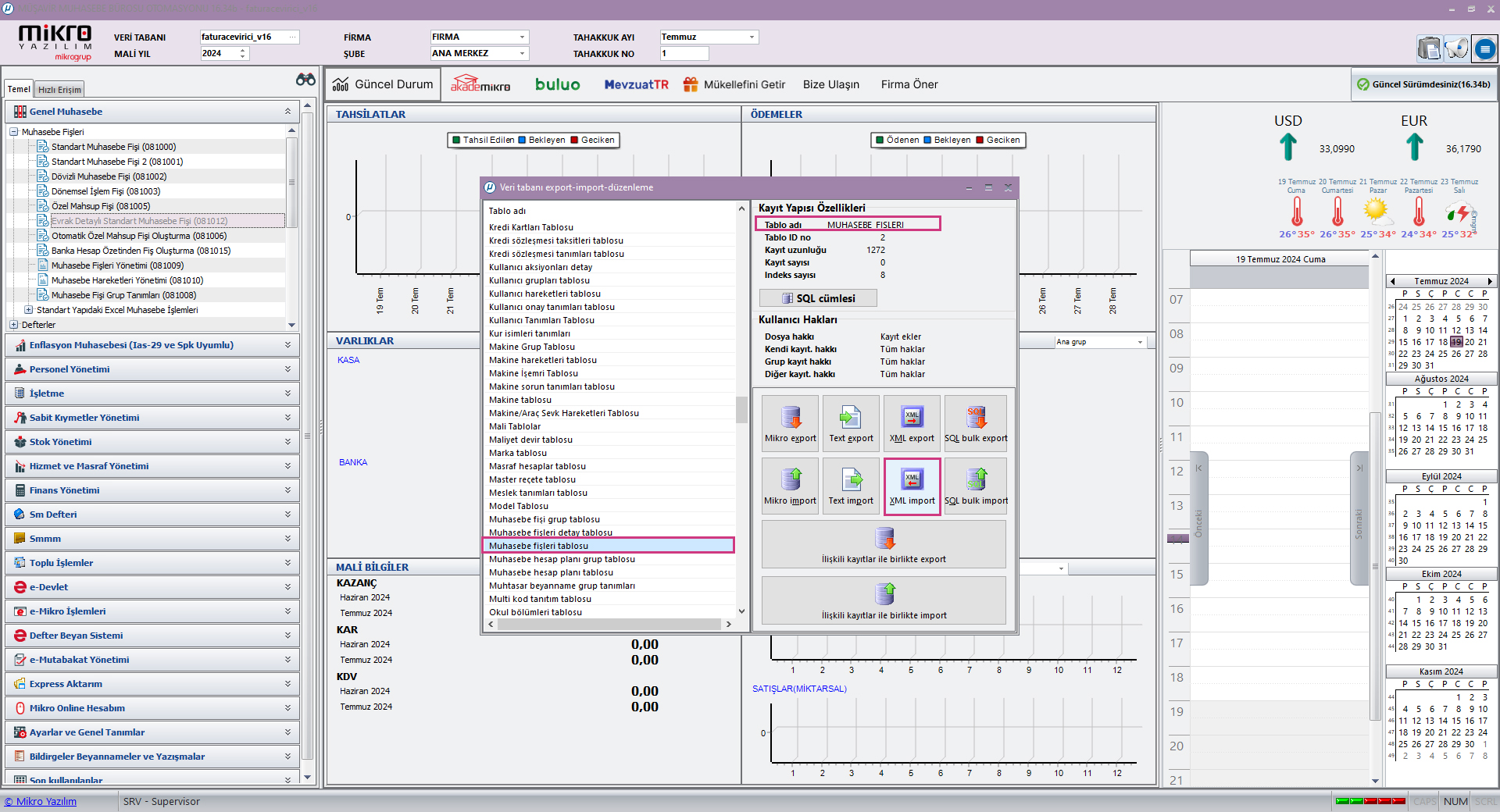1500x812 pixels.
Task: Switch to the Hızlı Erişim tab
Action: tap(59, 90)
